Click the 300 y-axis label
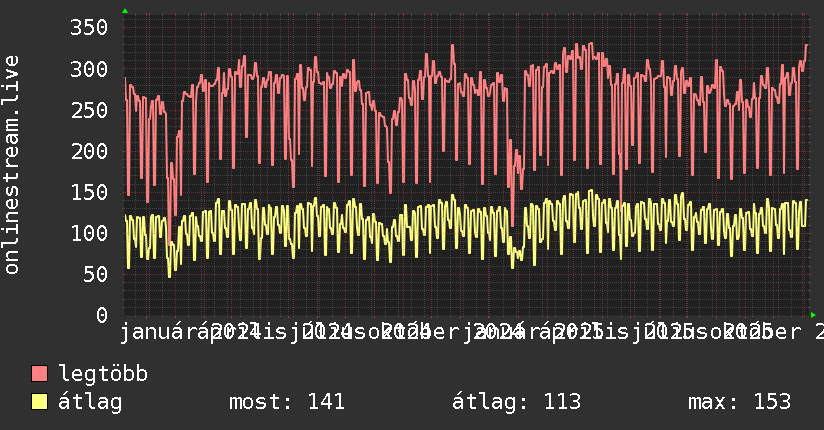Viewport: 824px width, 430px height. pos(89,69)
